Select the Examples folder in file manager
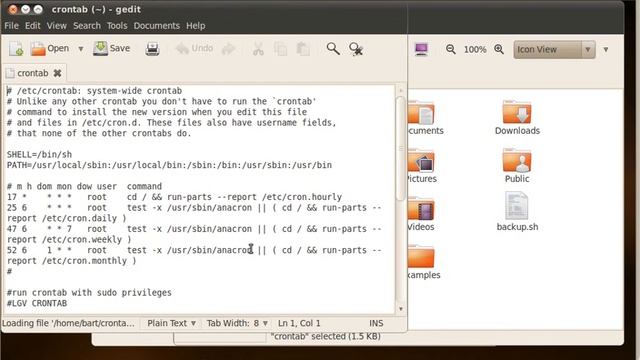The height and width of the screenshot is (360, 640). click(x=424, y=262)
